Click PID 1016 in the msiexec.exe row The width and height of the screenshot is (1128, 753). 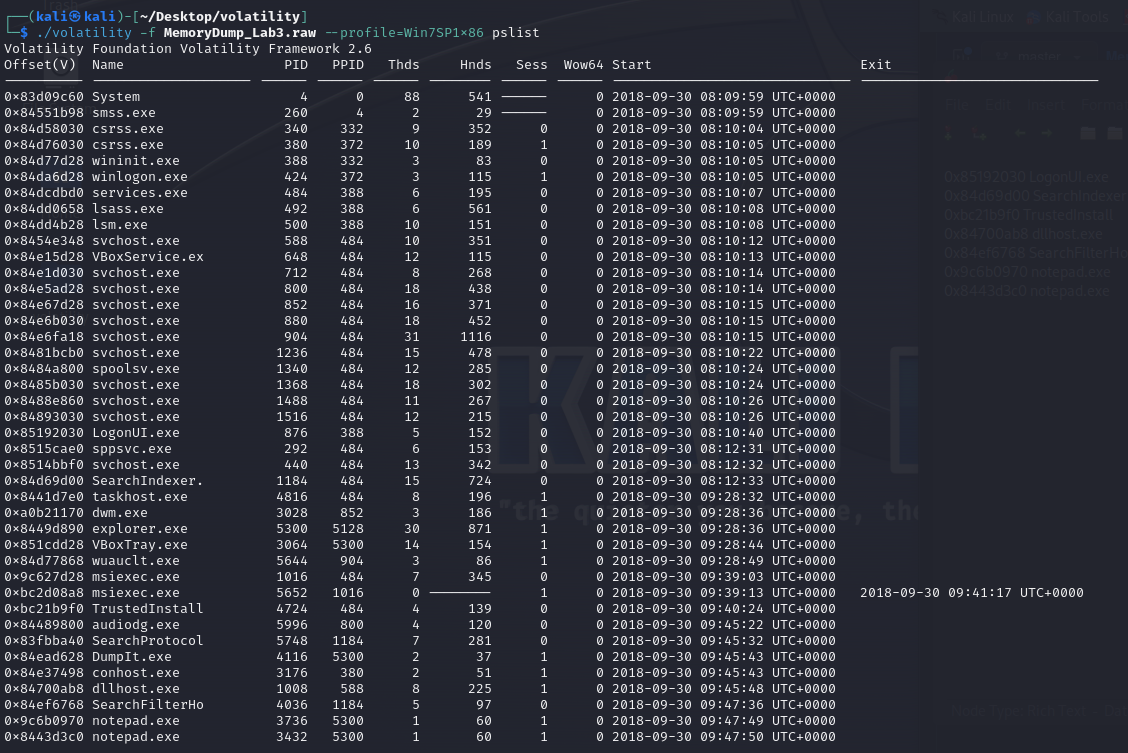point(291,577)
